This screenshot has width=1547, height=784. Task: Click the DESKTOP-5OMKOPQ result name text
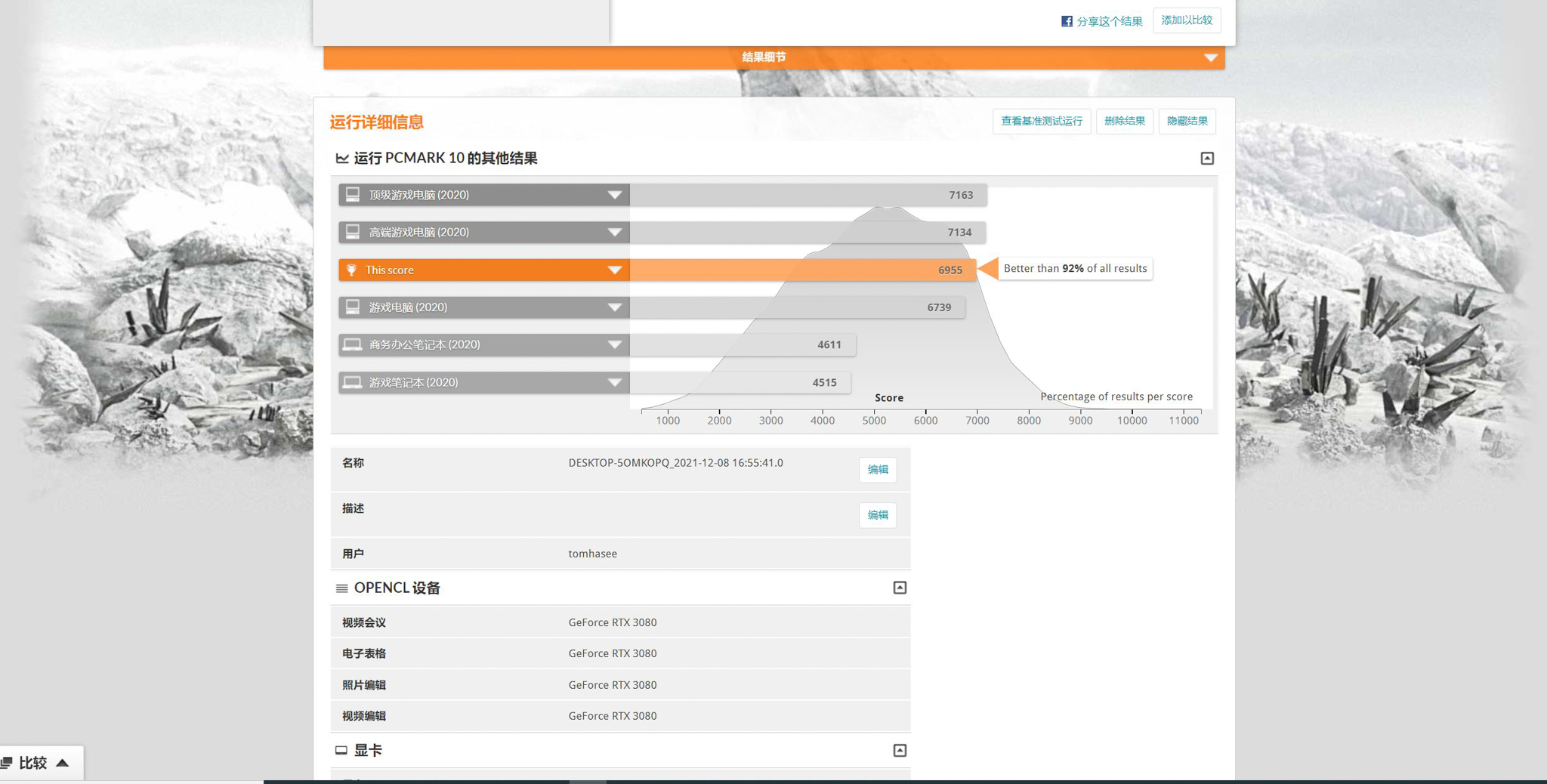coord(675,463)
